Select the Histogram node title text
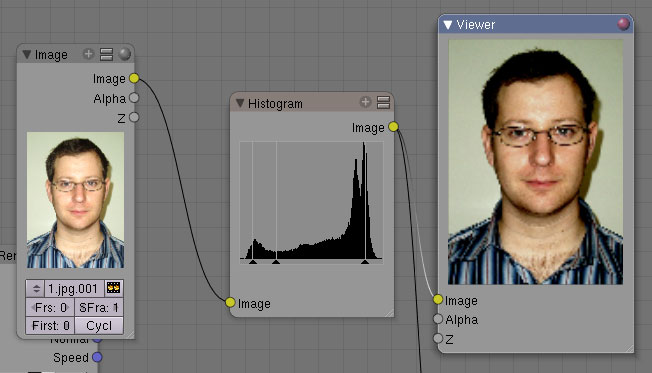 [x=275, y=104]
